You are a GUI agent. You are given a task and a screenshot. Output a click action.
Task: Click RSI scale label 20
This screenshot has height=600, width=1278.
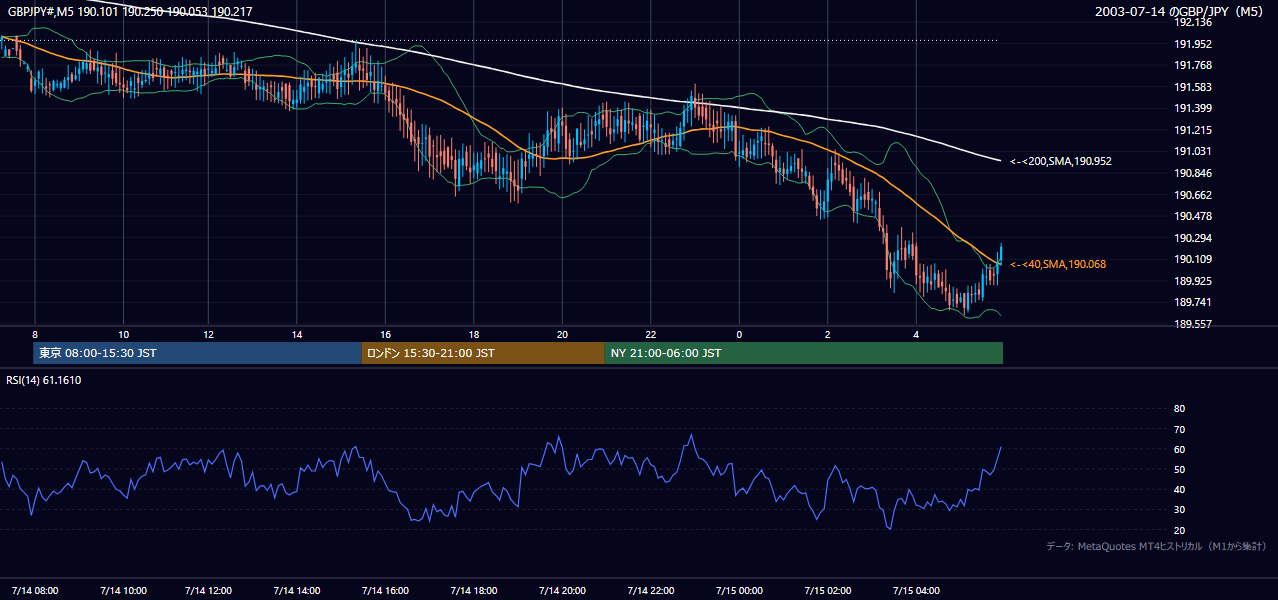tap(1179, 530)
